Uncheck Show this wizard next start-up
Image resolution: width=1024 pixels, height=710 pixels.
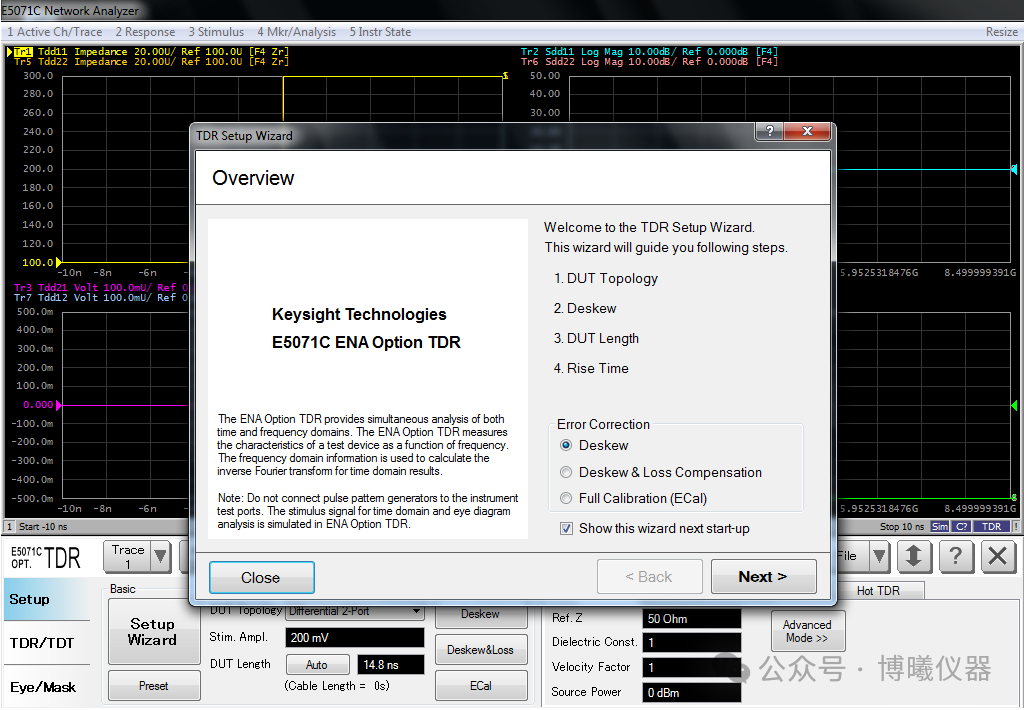(566, 528)
